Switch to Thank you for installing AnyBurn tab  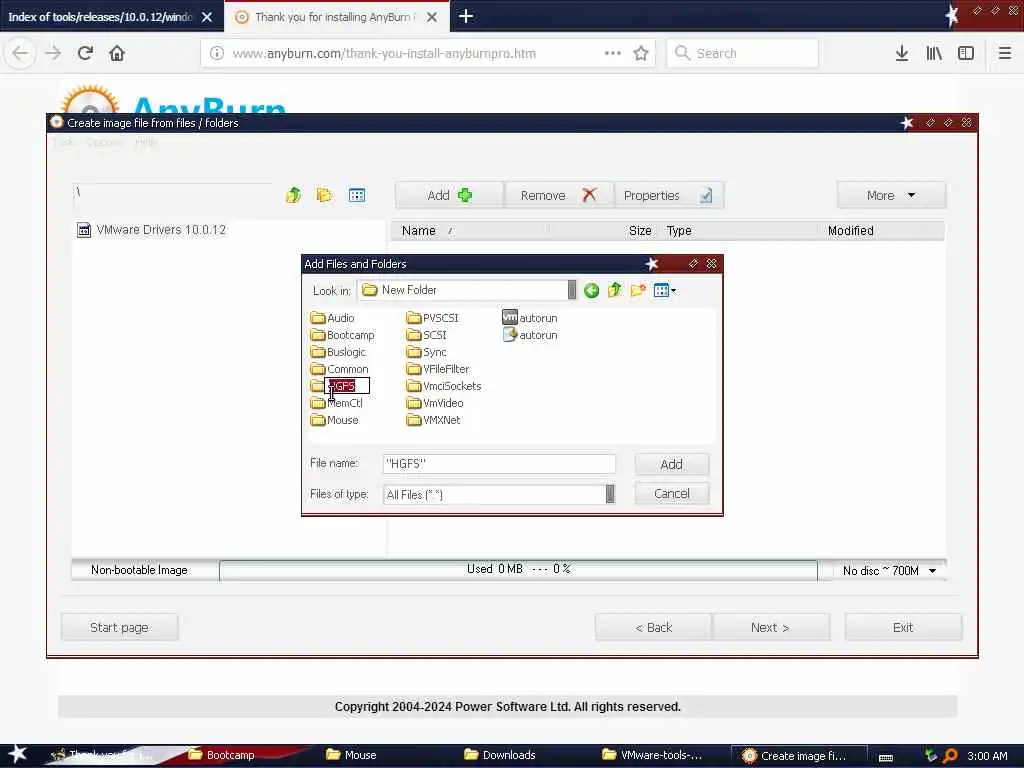(332, 17)
